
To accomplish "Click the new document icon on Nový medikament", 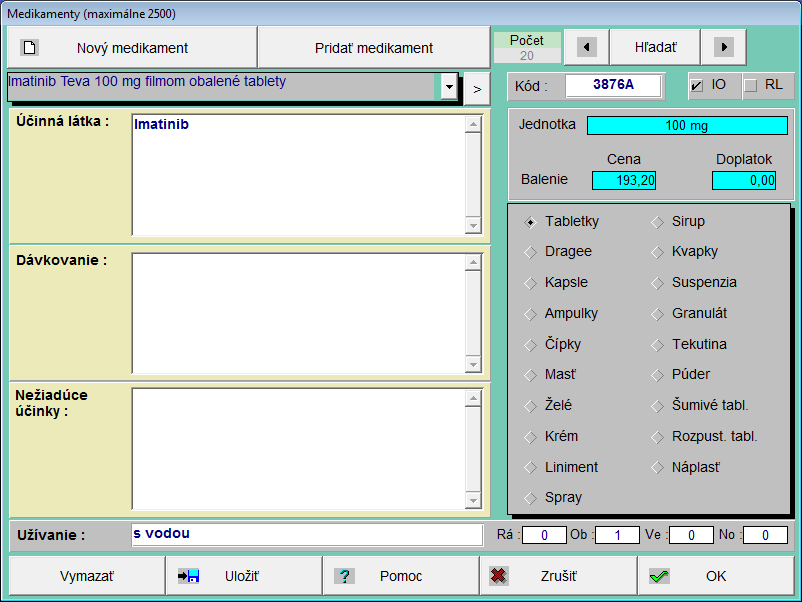I will (x=30, y=48).
